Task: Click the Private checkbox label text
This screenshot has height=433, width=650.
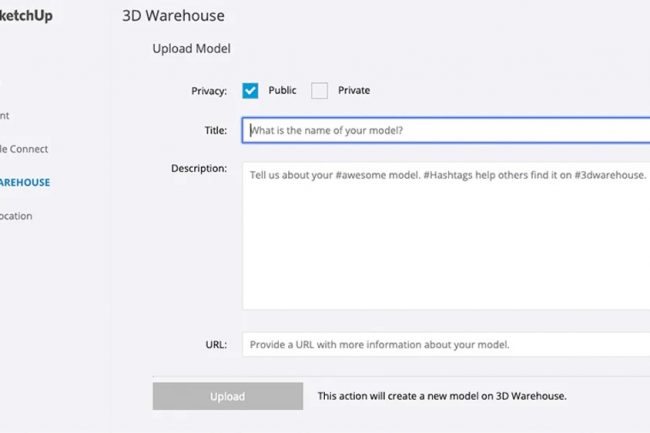Action: (x=354, y=90)
